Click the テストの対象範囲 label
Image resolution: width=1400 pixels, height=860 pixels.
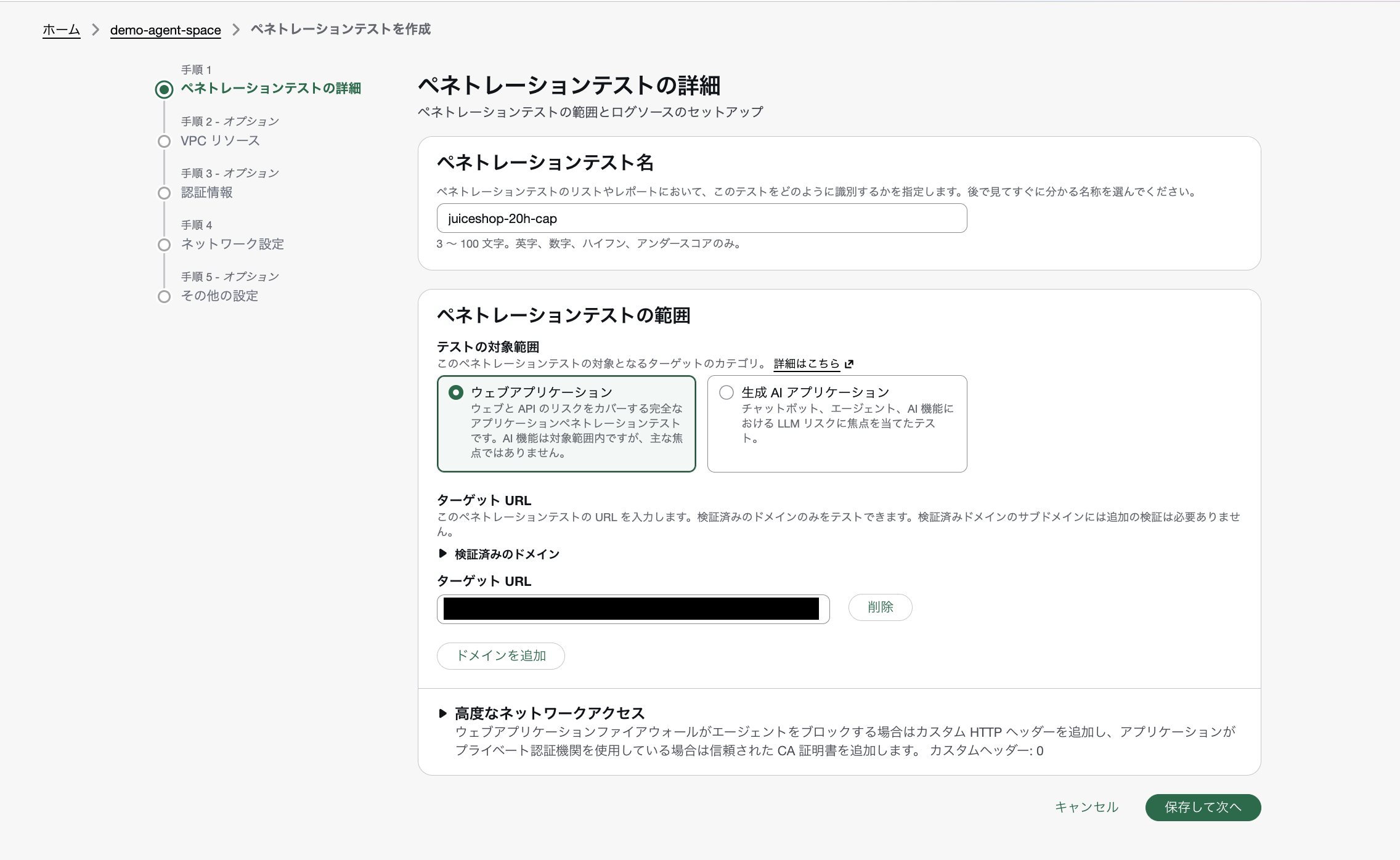tap(488, 347)
